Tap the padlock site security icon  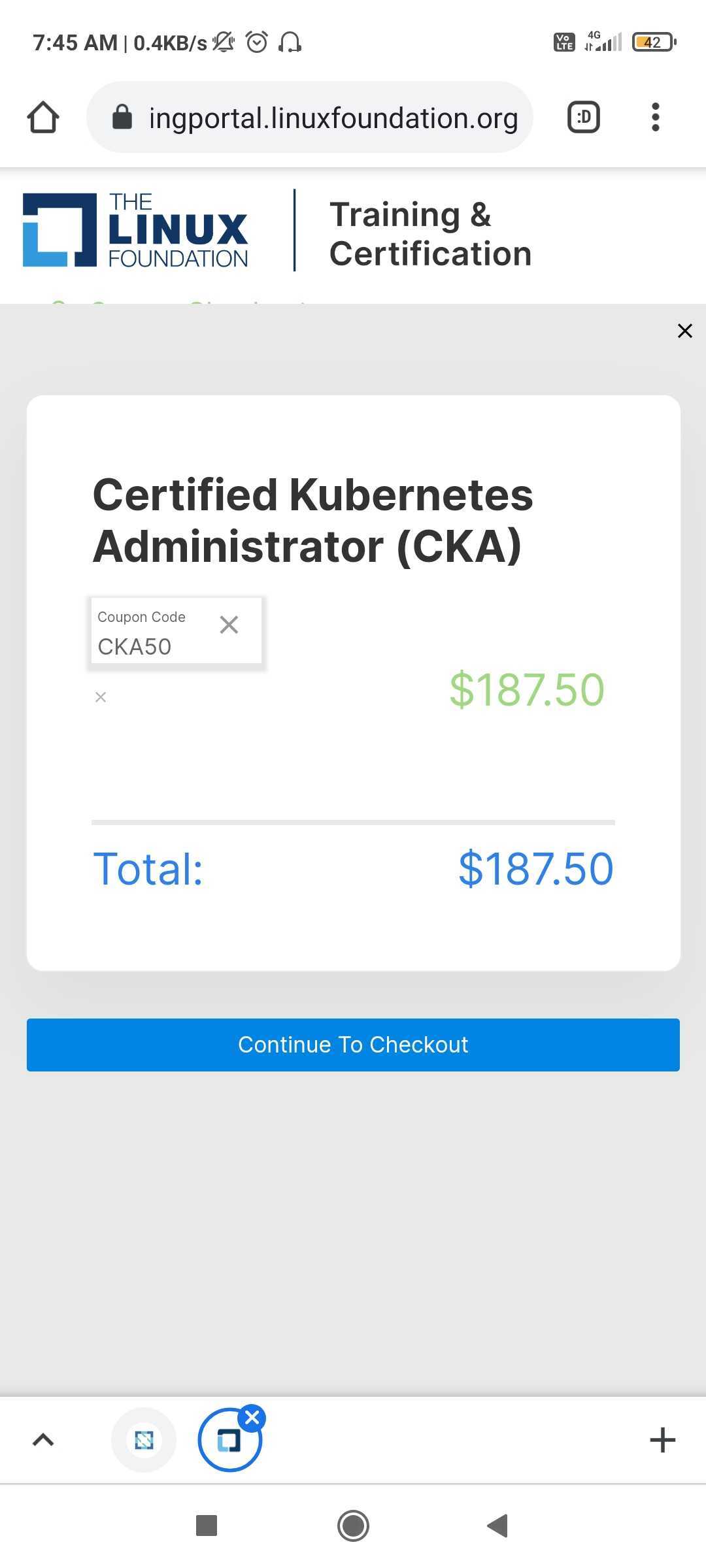pos(122,118)
